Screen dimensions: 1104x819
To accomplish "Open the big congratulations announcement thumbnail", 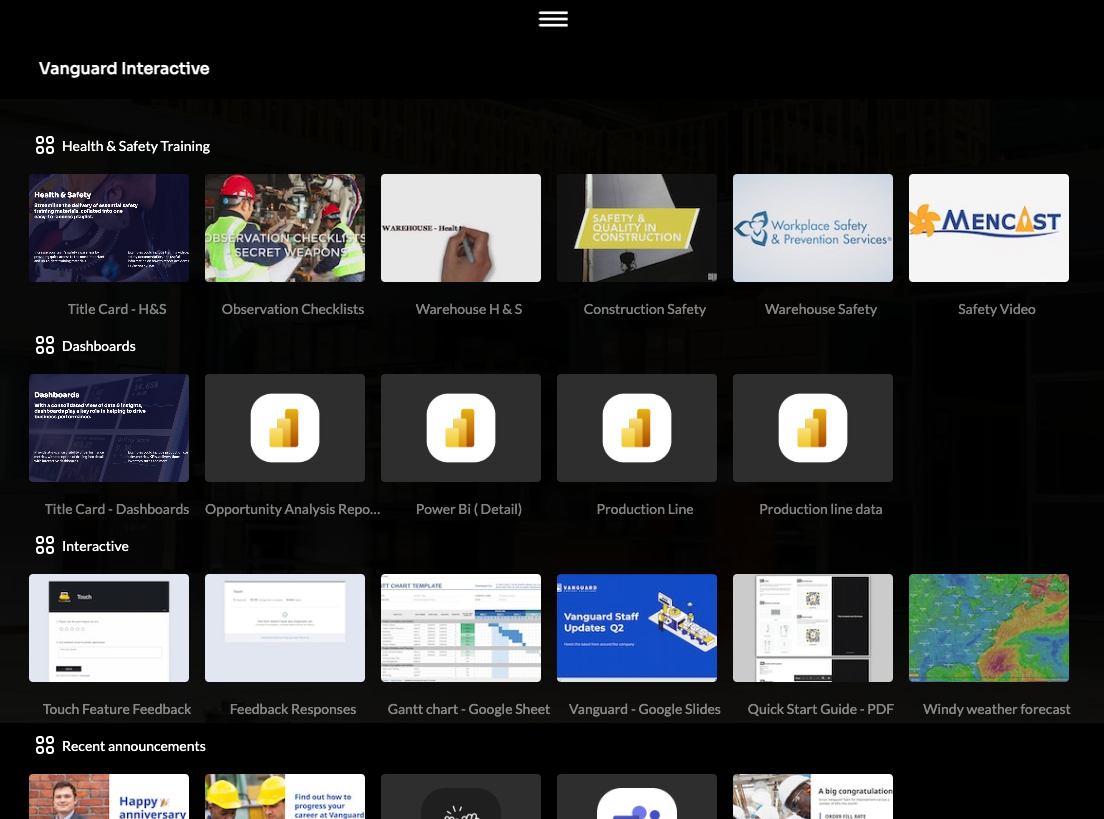I will 813,796.
